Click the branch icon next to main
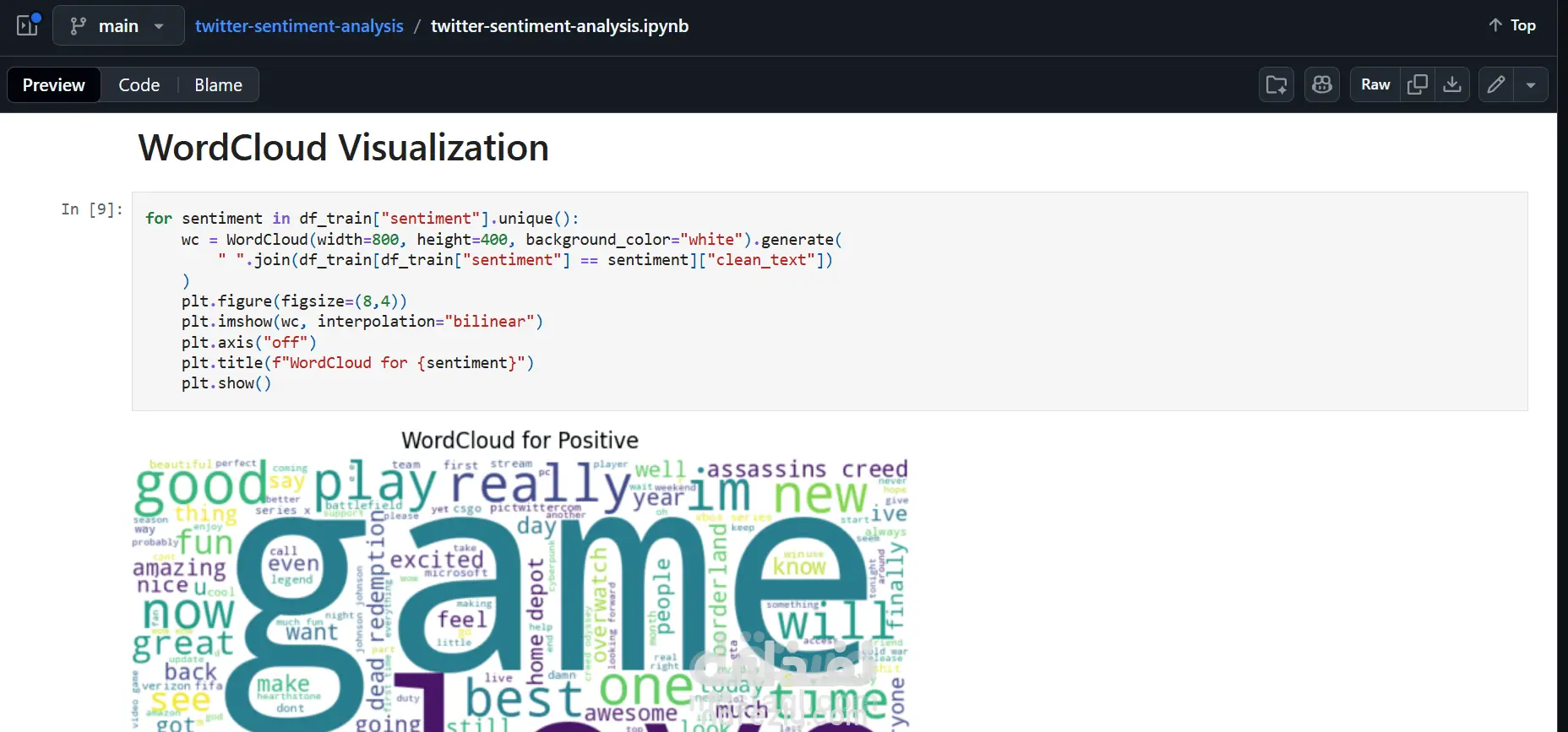 click(78, 26)
